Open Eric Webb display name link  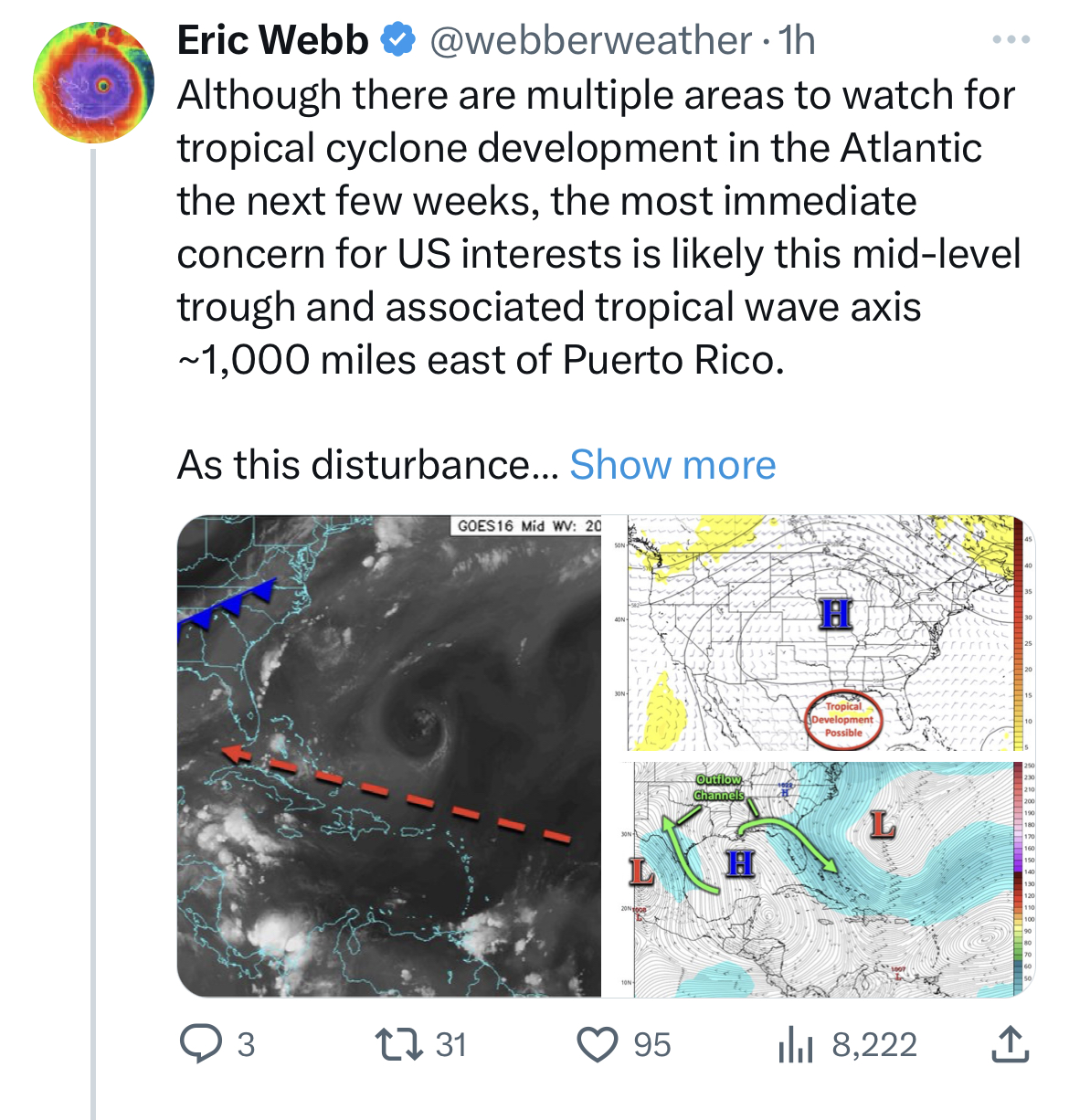point(272,40)
